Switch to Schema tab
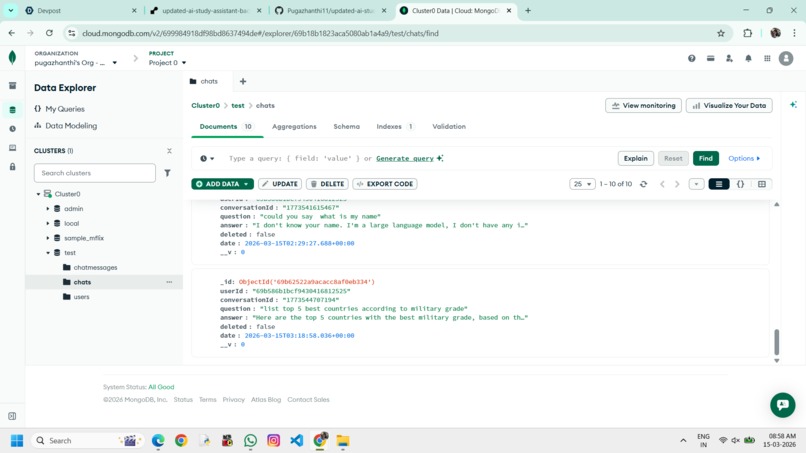Screen dimensions: 806x453 346,126
